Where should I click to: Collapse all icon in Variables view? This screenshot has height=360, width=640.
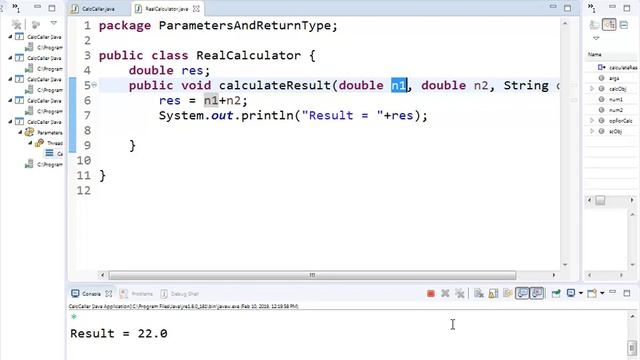tap(624, 25)
